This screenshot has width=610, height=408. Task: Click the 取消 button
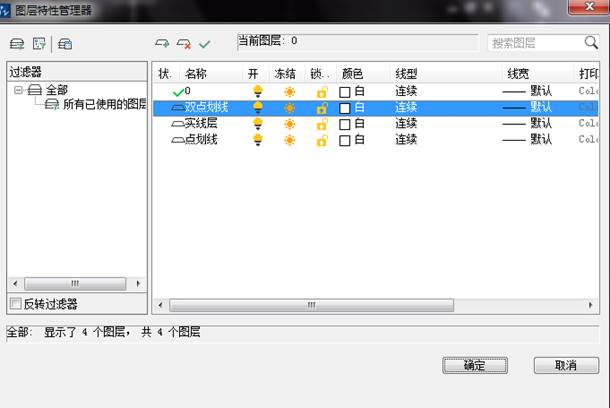(x=566, y=366)
